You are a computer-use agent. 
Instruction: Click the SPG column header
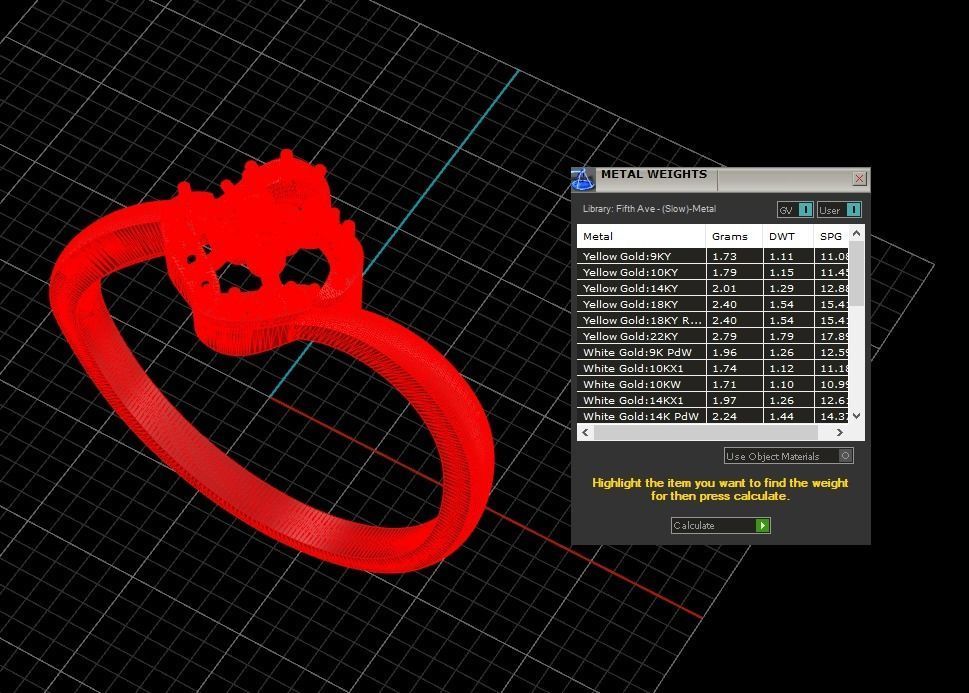(x=831, y=236)
